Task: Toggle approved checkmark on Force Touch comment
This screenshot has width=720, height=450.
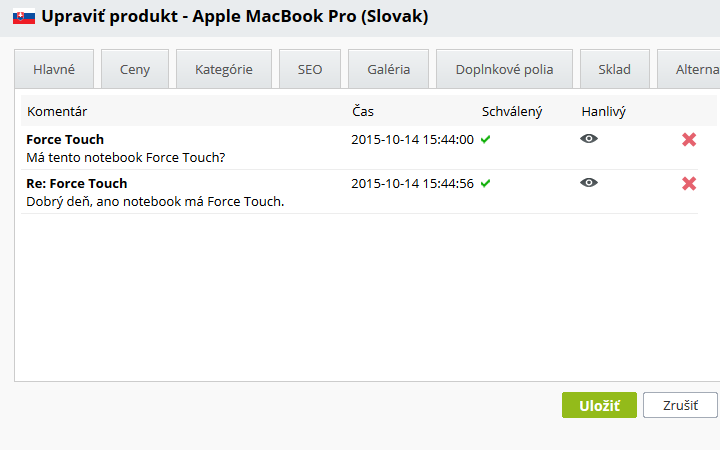Action: (485, 140)
